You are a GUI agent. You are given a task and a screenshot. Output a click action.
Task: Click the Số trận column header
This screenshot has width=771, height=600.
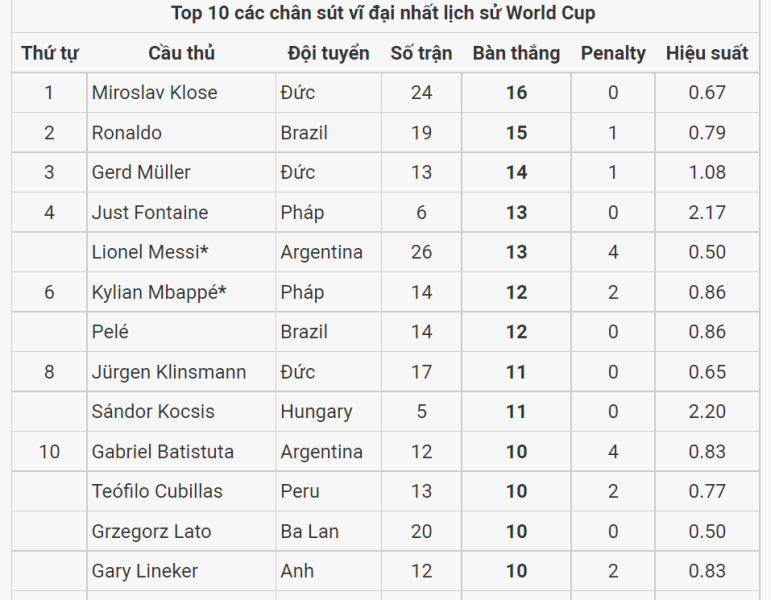[421, 53]
